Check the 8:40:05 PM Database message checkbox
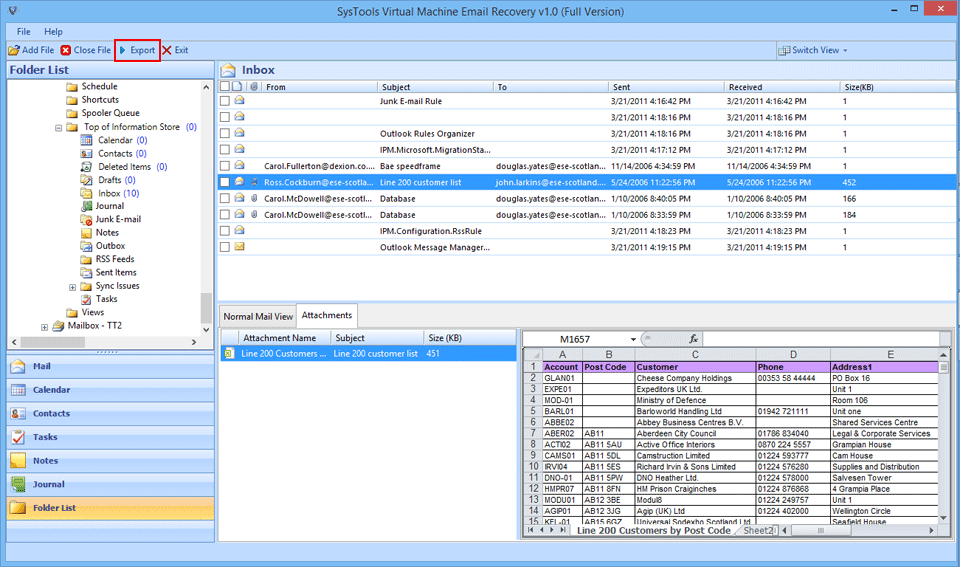This screenshot has height=567, width=960. point(225,198)
